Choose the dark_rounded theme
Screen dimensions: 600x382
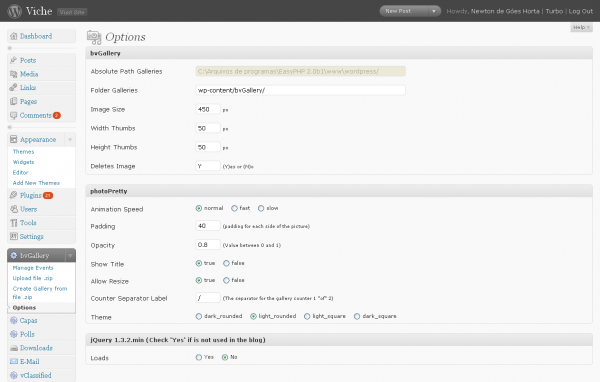pos(199,316)
